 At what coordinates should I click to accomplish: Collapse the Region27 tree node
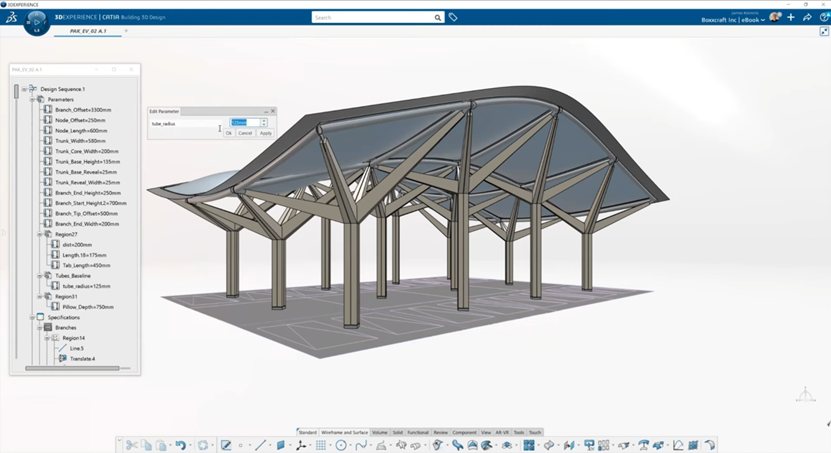39,234
